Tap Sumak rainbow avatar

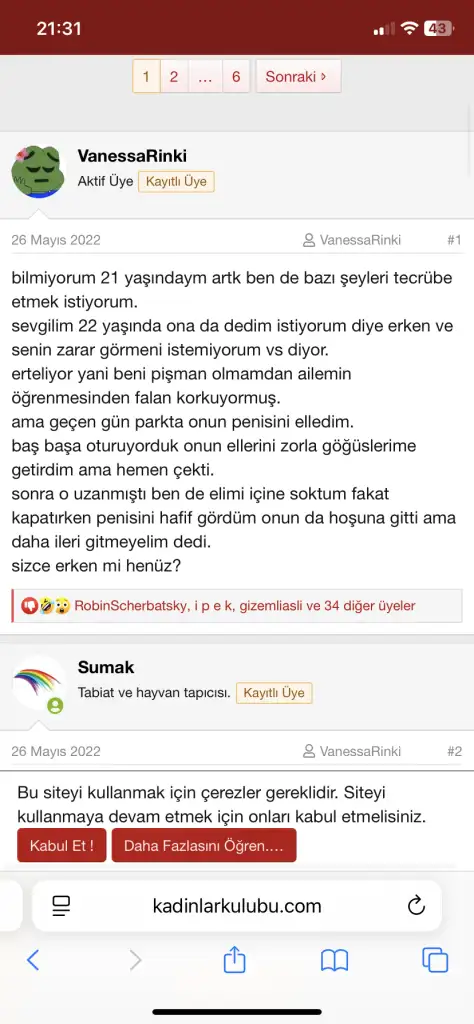[x=39, y=683]
